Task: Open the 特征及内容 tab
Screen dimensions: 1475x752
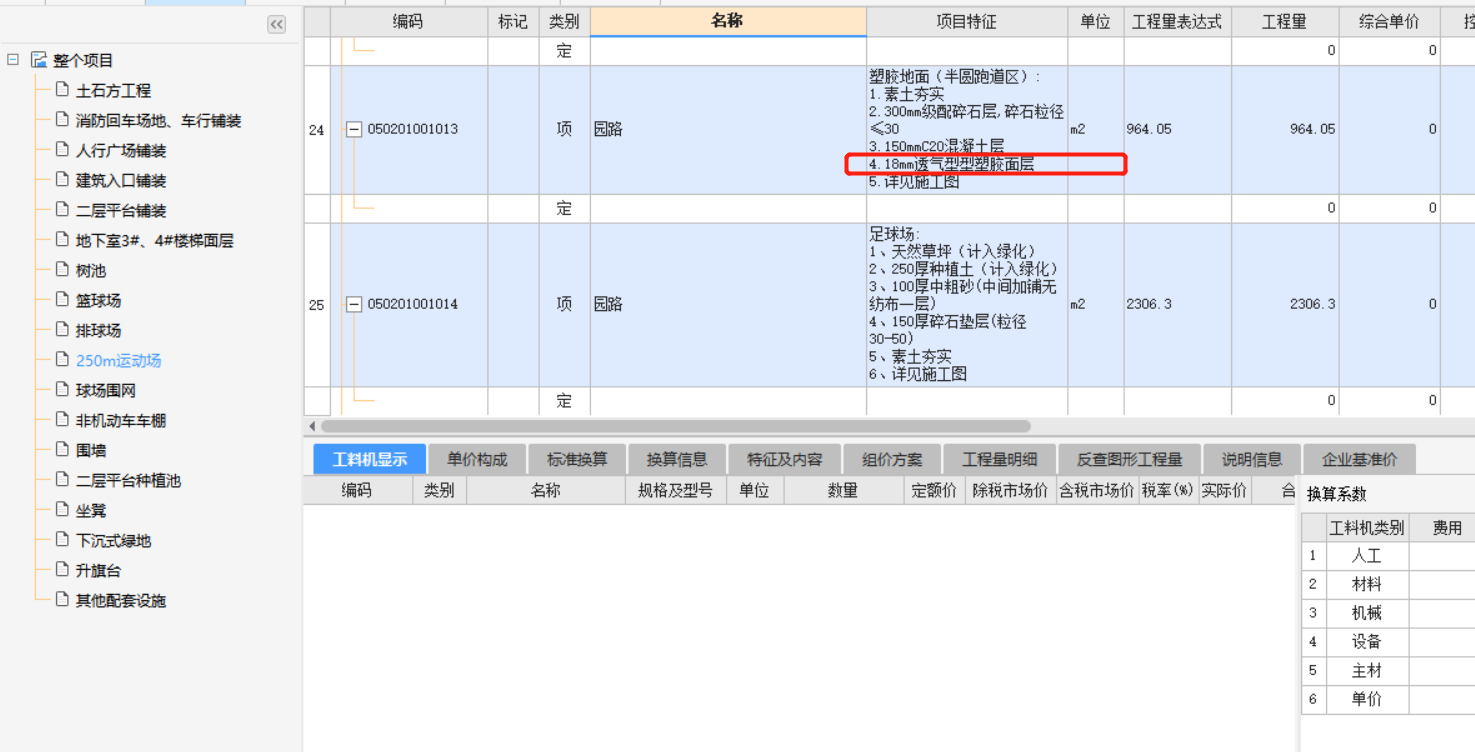Action: [785, 460]
